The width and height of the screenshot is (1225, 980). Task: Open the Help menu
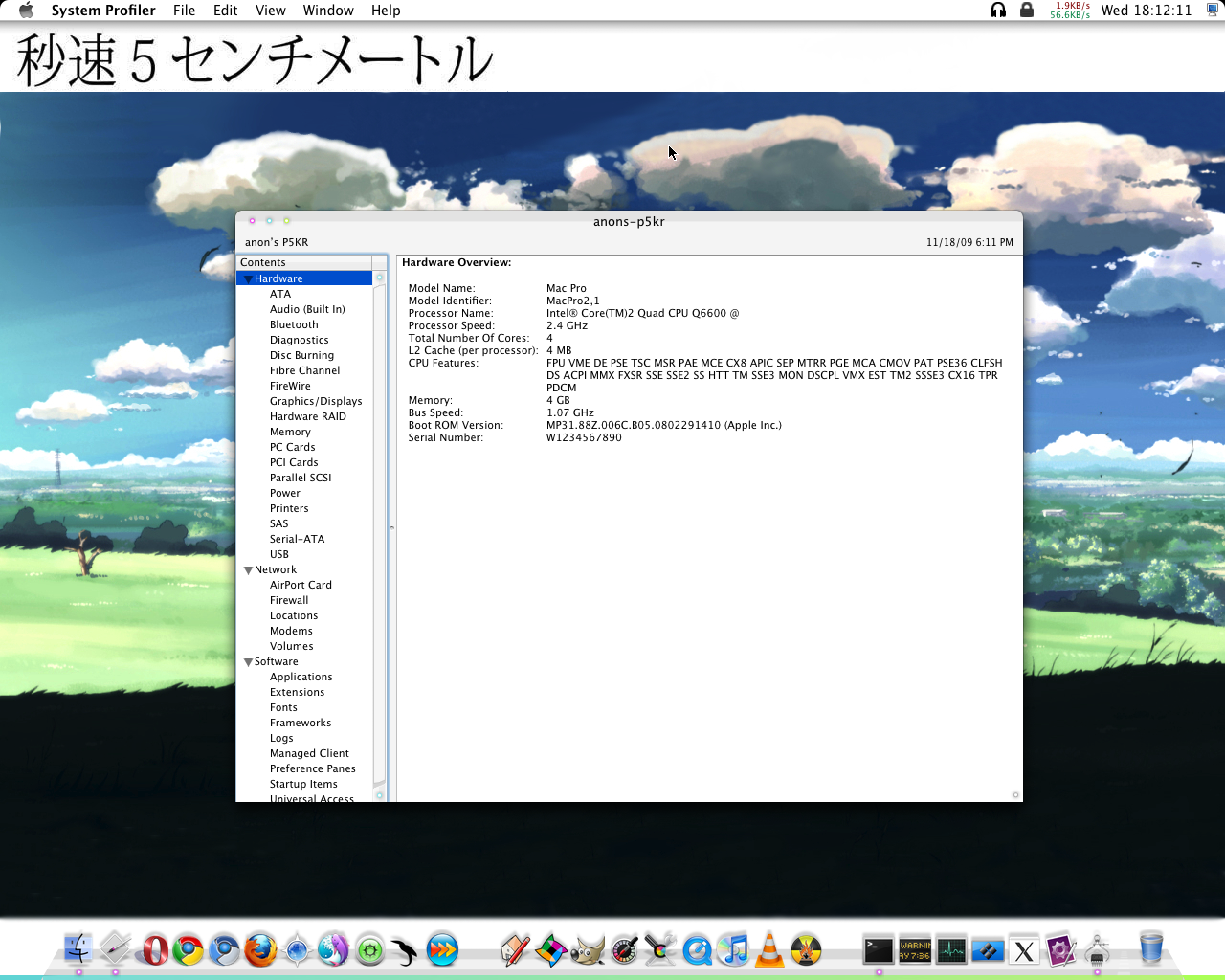[386, 11]
